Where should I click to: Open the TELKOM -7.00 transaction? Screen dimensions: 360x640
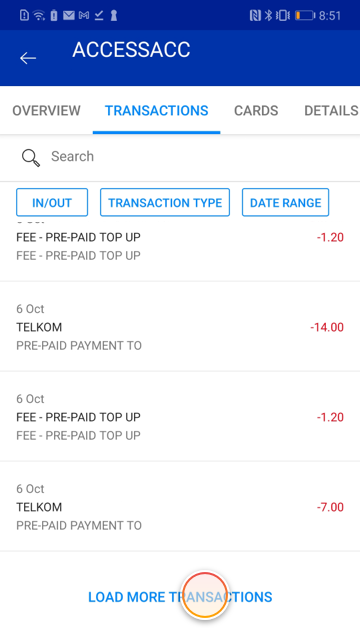[180, 507]
